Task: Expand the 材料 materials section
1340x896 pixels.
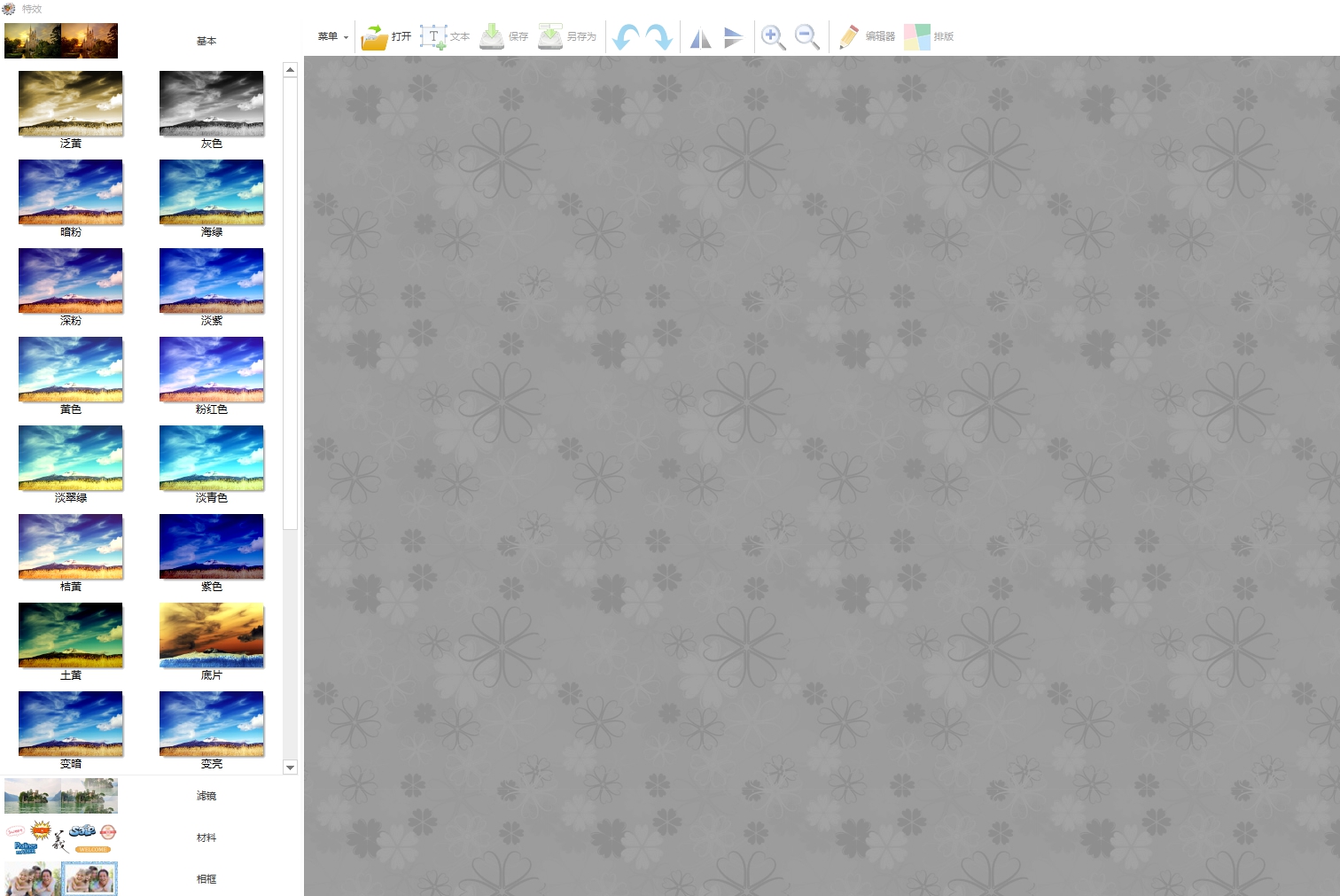Action: (206, 838)
